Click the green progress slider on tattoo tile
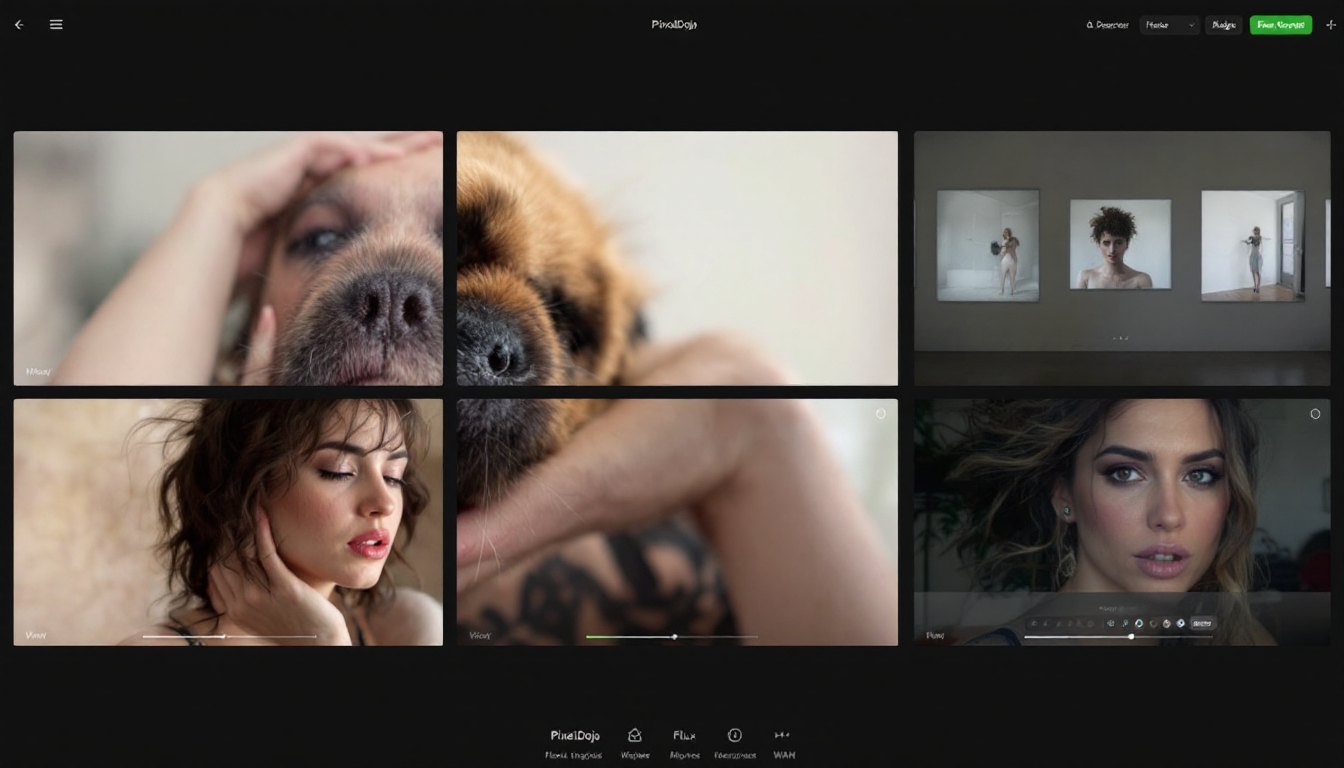1344x768 pixels. (x=672, y=636)
